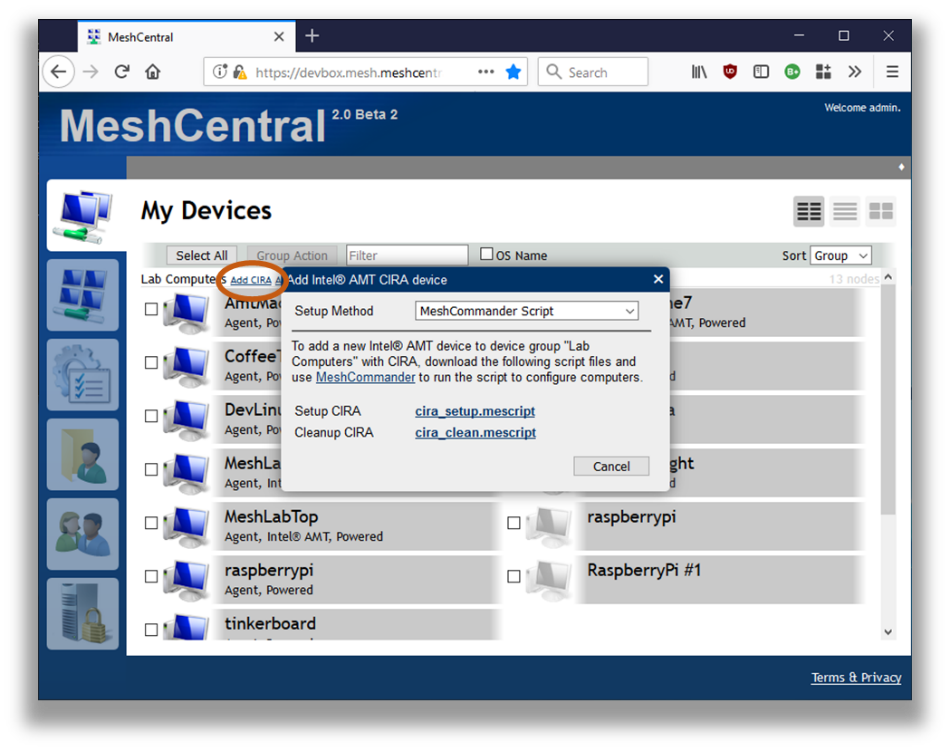
Task: Download cira_setup.mescript file
Action: tap(475, 411)
